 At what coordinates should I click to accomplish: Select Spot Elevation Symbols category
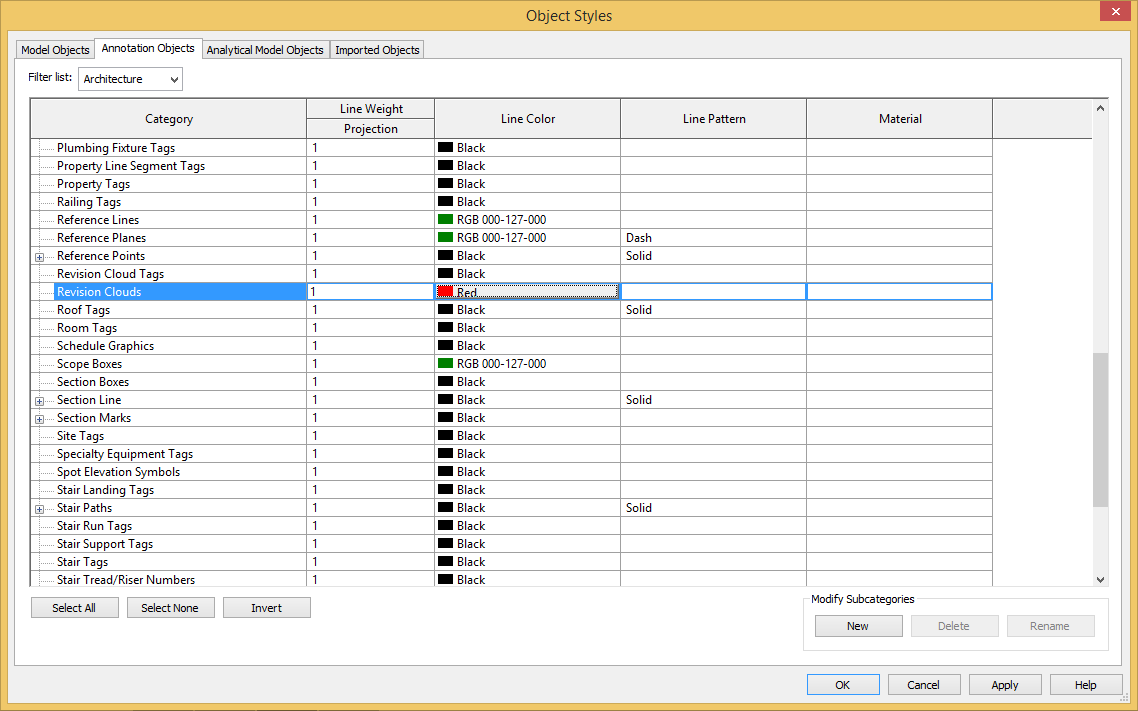coord(118,472)
